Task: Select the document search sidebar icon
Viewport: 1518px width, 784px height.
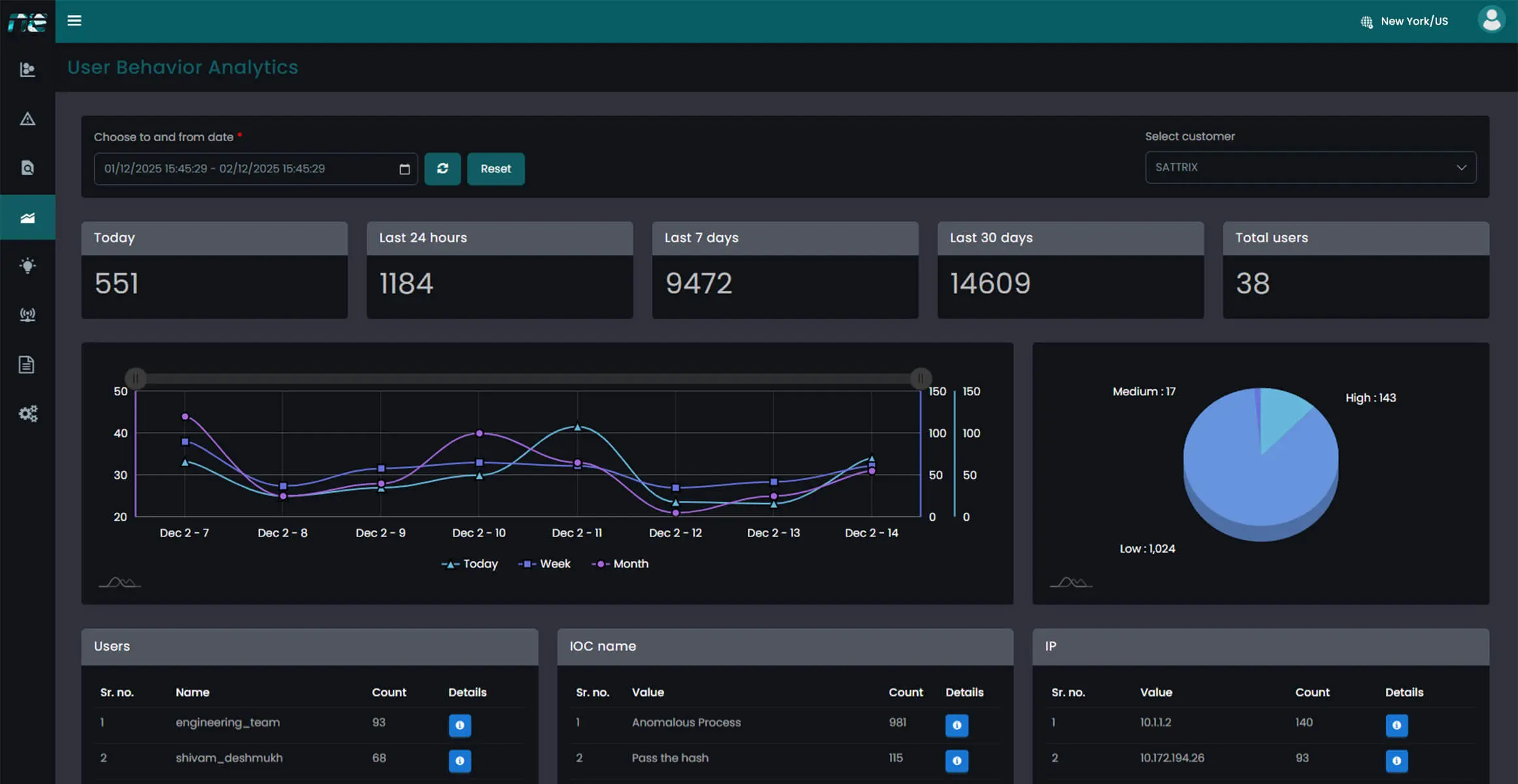Action: coord(27,167)
